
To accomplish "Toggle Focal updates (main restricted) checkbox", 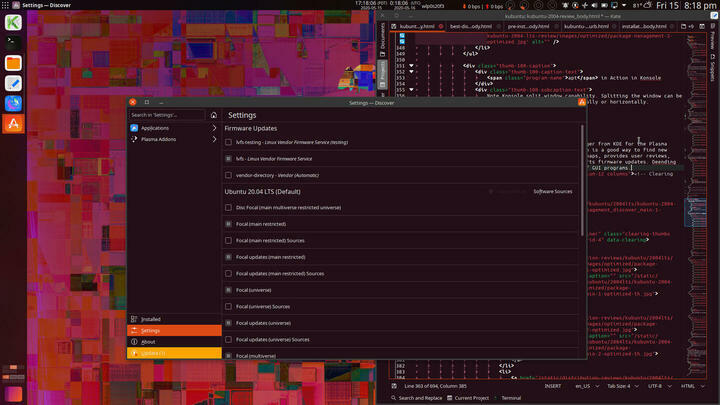I will [228, 257].
